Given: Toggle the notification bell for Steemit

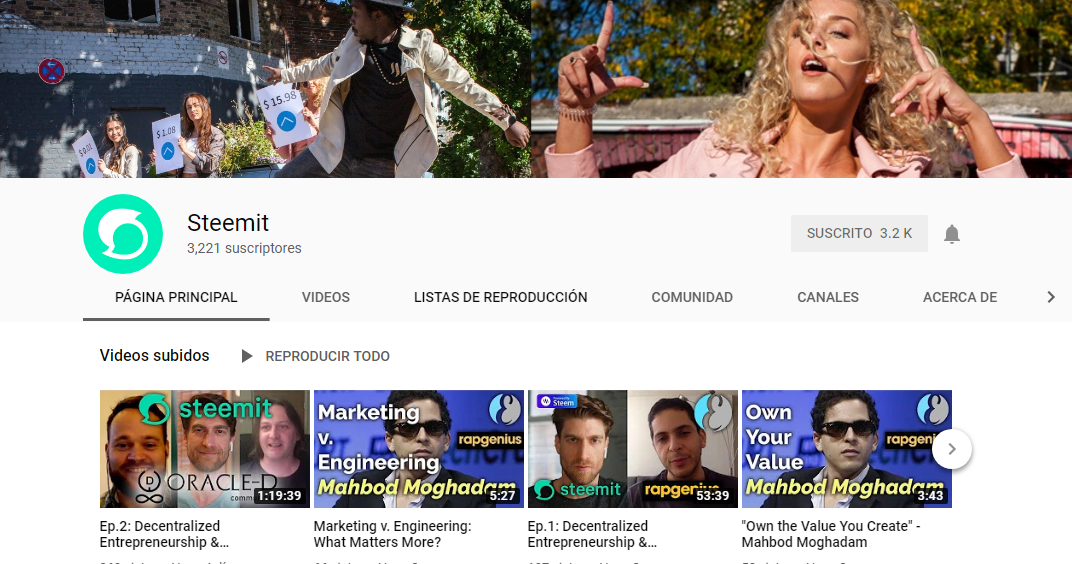Looking at the screenshot, I should coord(952,234).
